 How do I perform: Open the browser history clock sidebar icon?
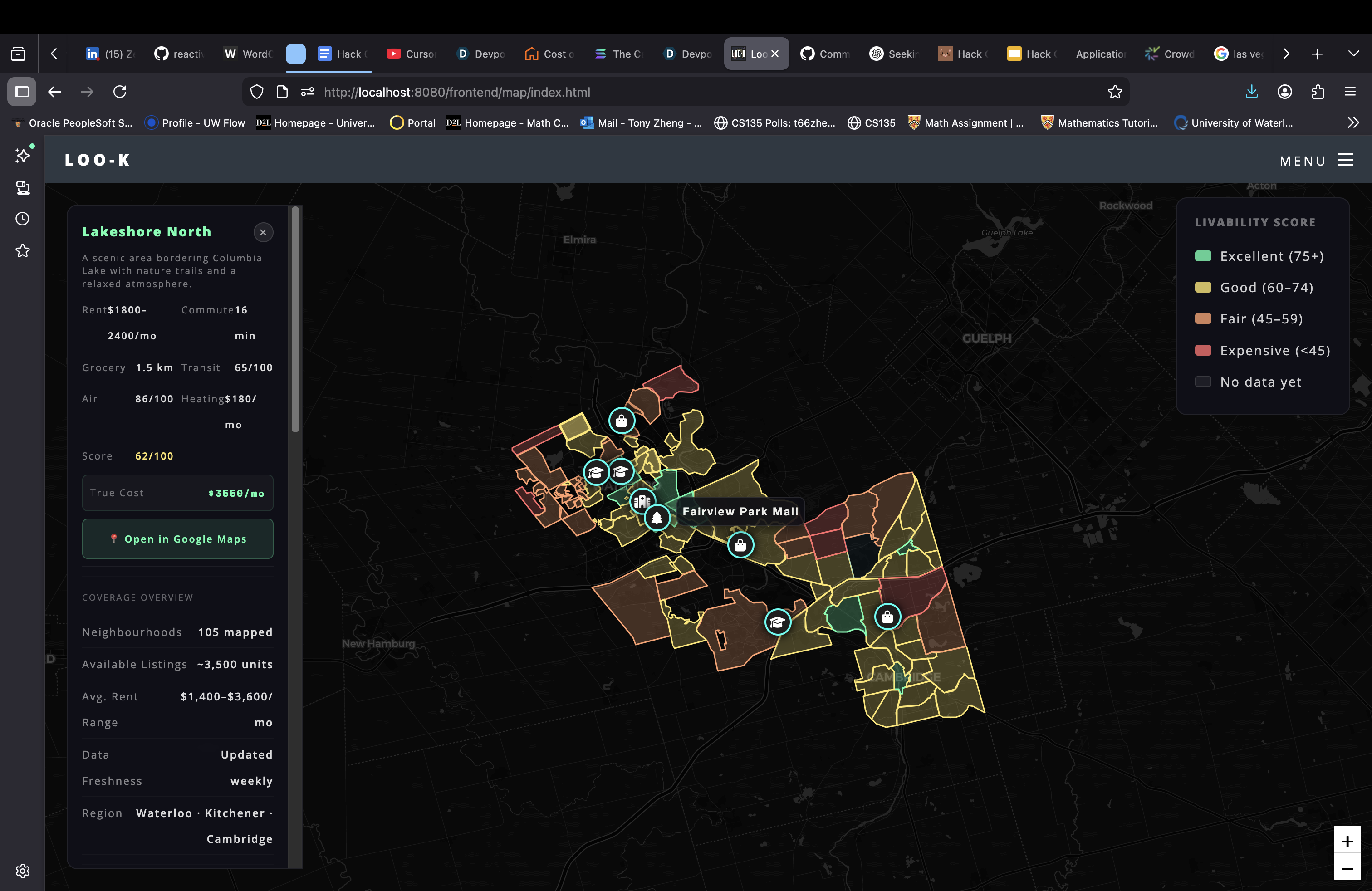[23, 219]
